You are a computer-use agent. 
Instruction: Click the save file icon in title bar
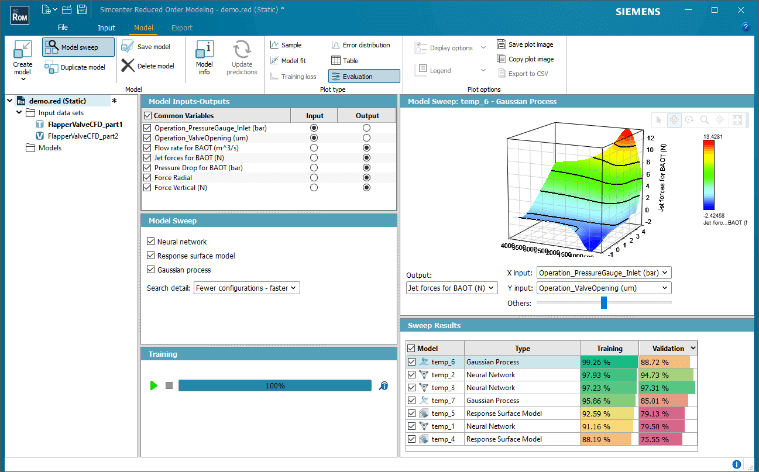coord(82,9)
